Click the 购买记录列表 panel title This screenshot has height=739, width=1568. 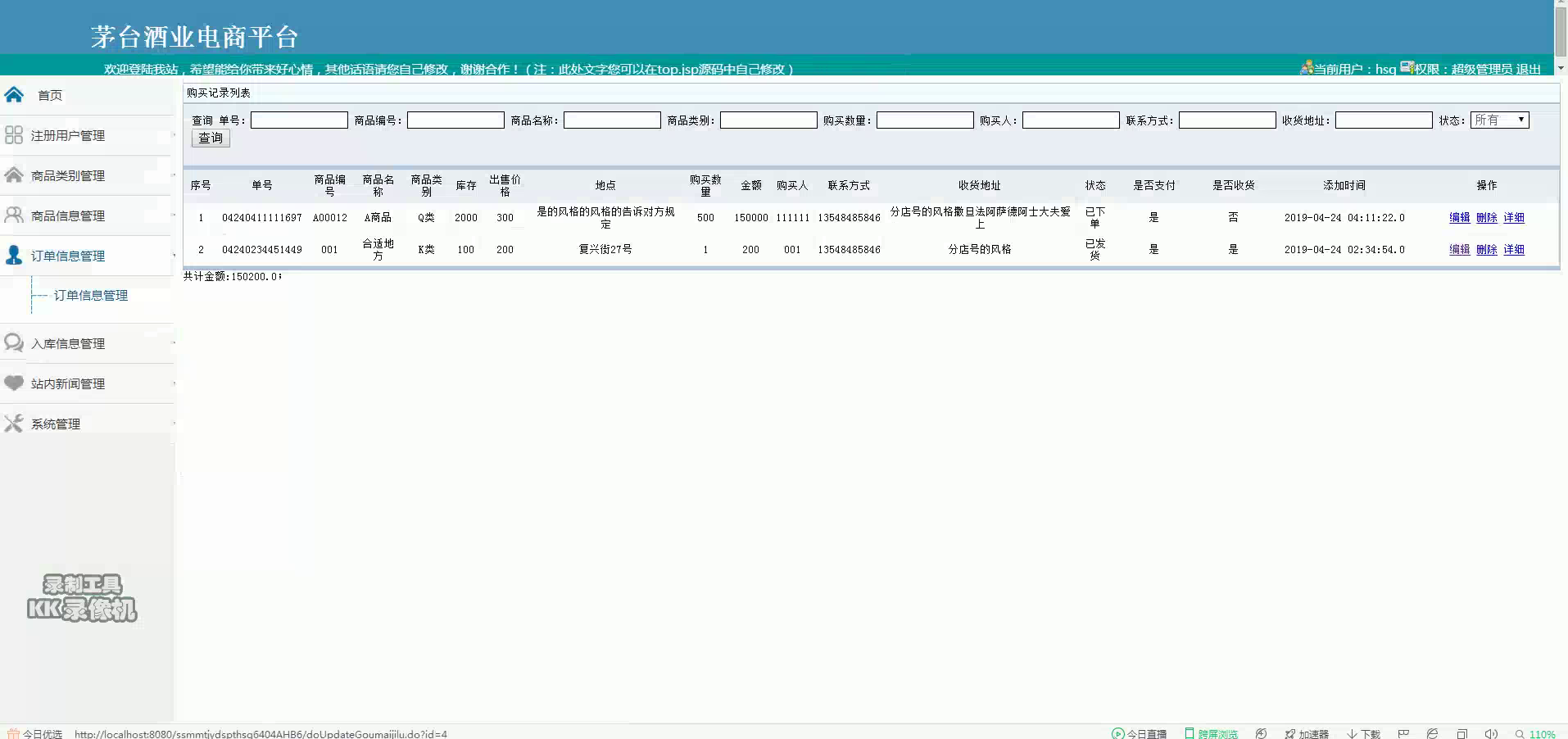click(218, 93)
